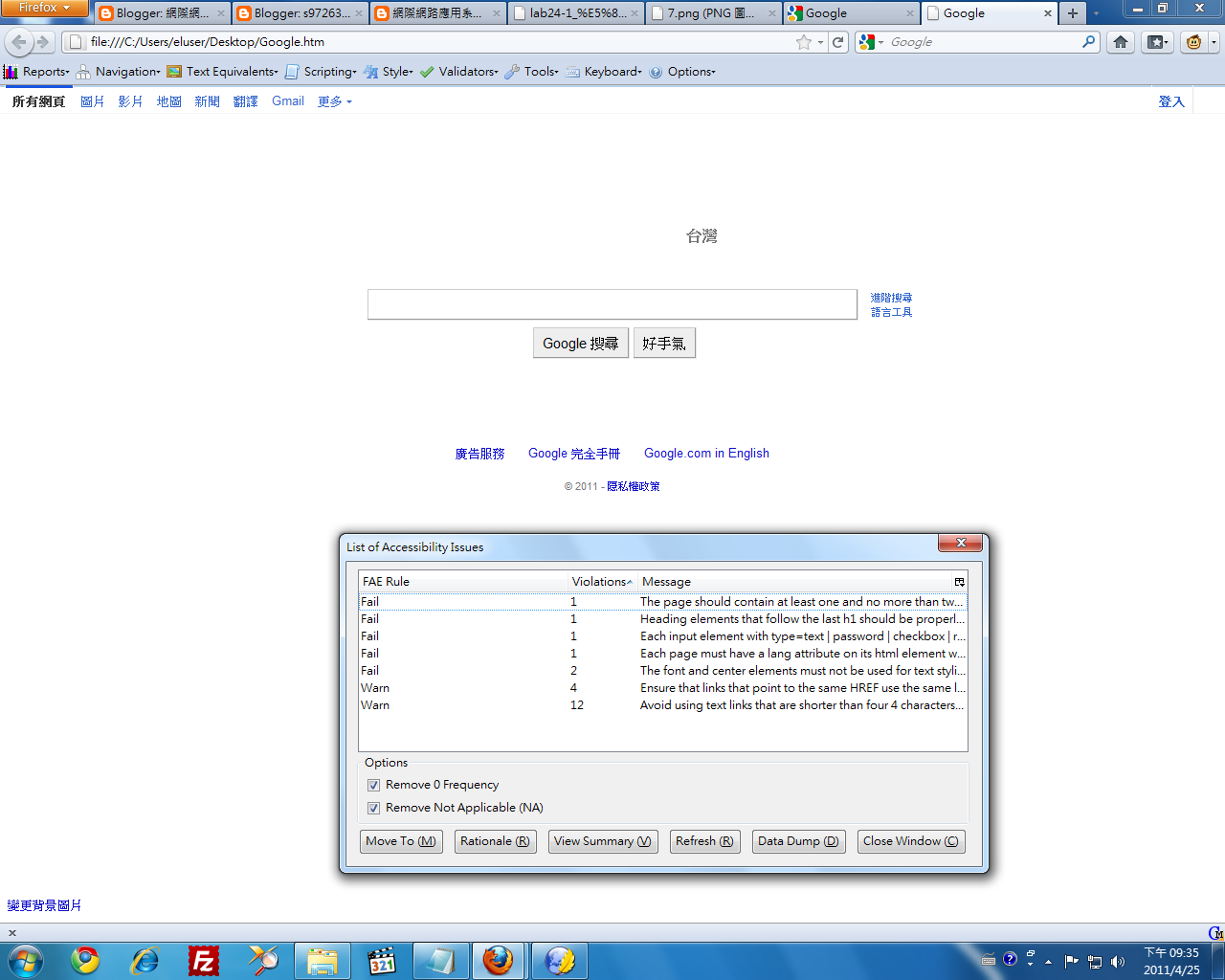Open the Bookmarks toolbar button
This screenshot has width=1225, height=980.
coord(1158,42)
